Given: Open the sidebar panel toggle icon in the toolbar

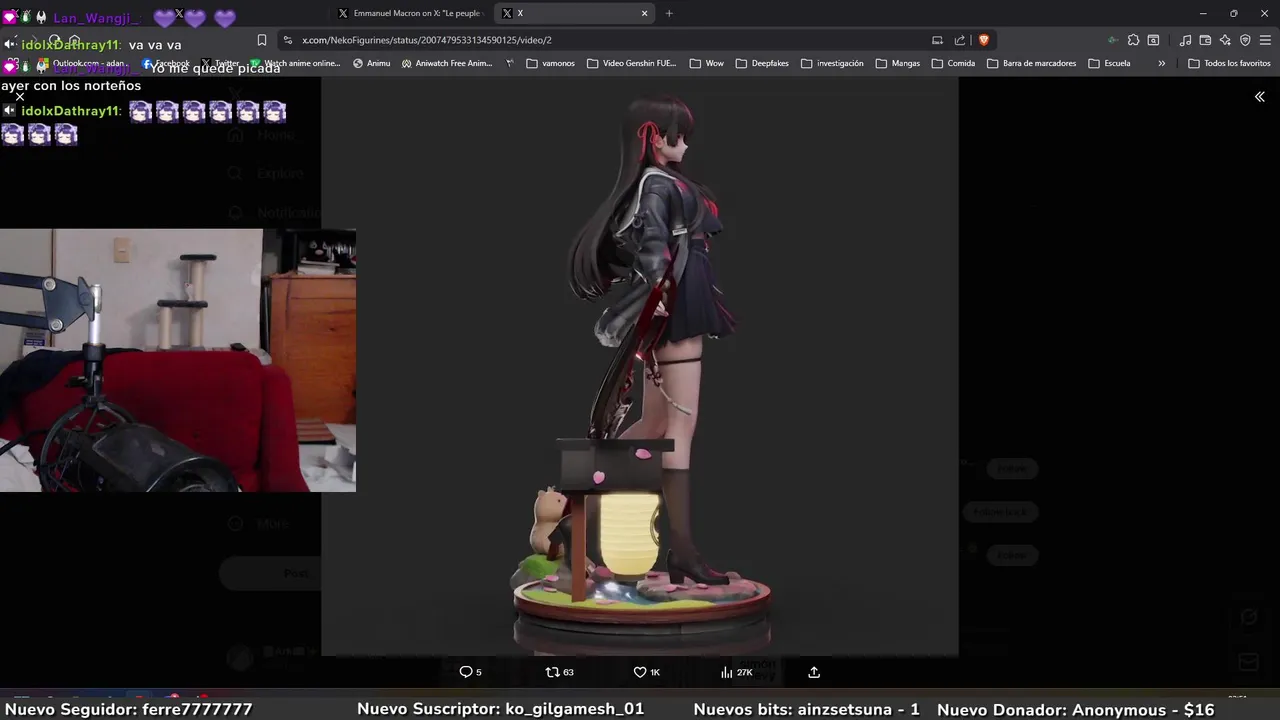Looking at the screenshot, I should point(1153,40).
